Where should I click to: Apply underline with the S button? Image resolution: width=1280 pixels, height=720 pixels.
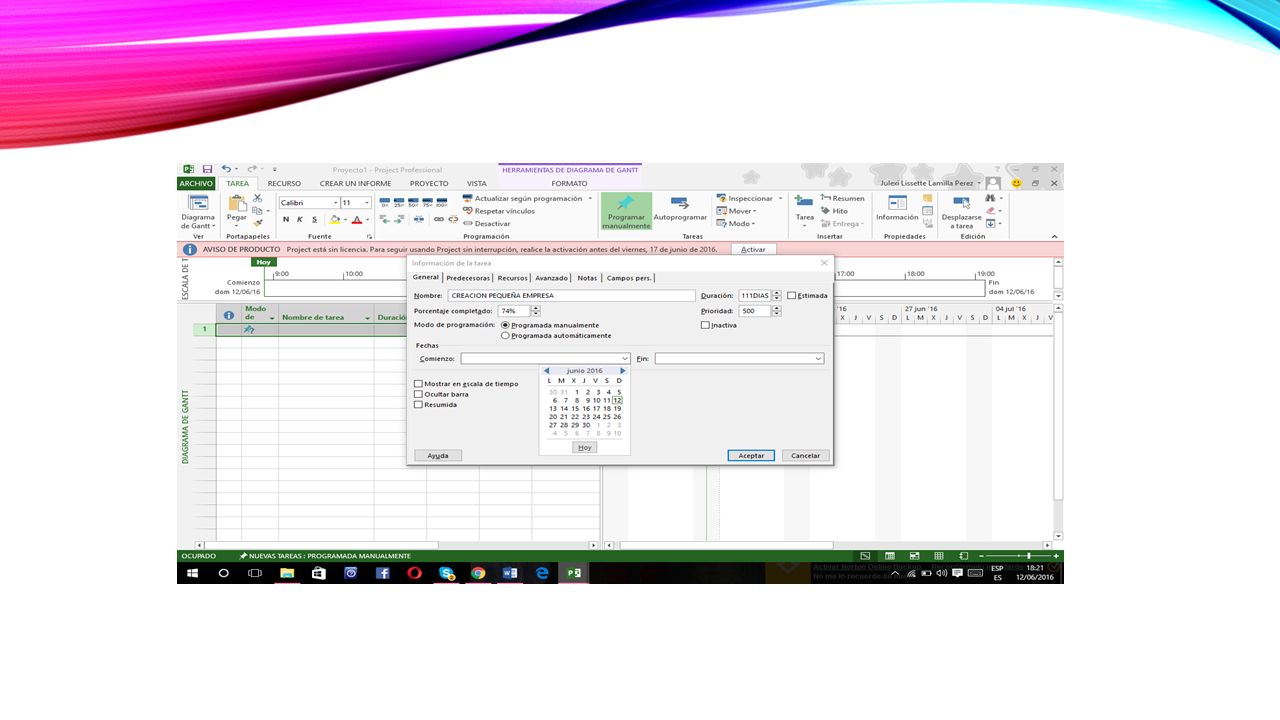(x=314, y=219)
